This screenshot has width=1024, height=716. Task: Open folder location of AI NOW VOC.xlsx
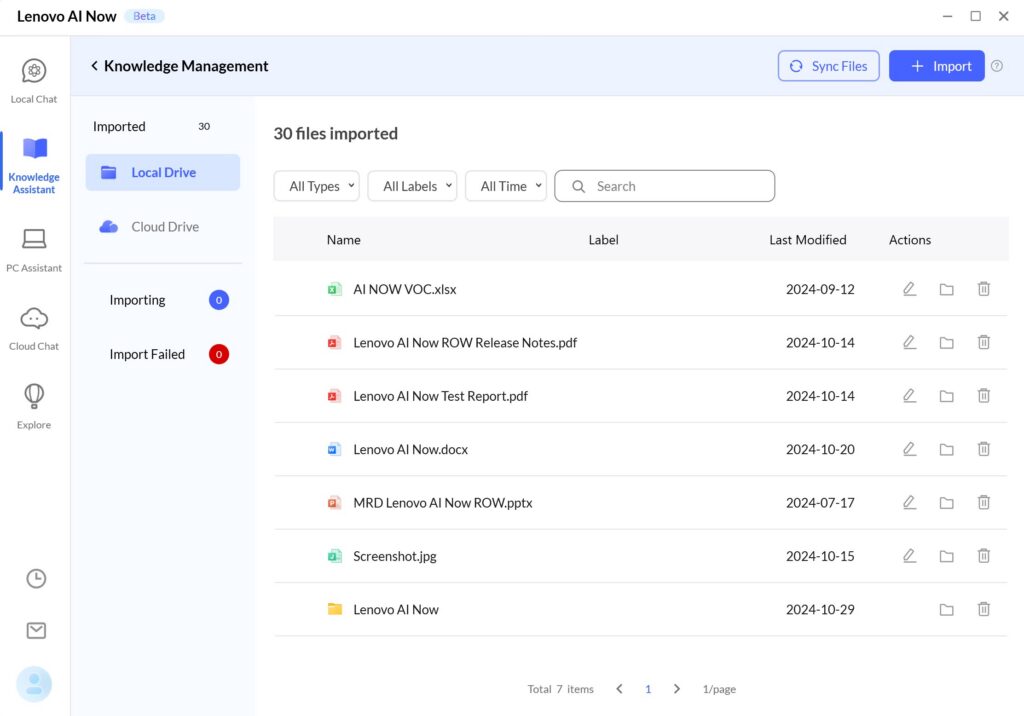(x=946, y=289)
